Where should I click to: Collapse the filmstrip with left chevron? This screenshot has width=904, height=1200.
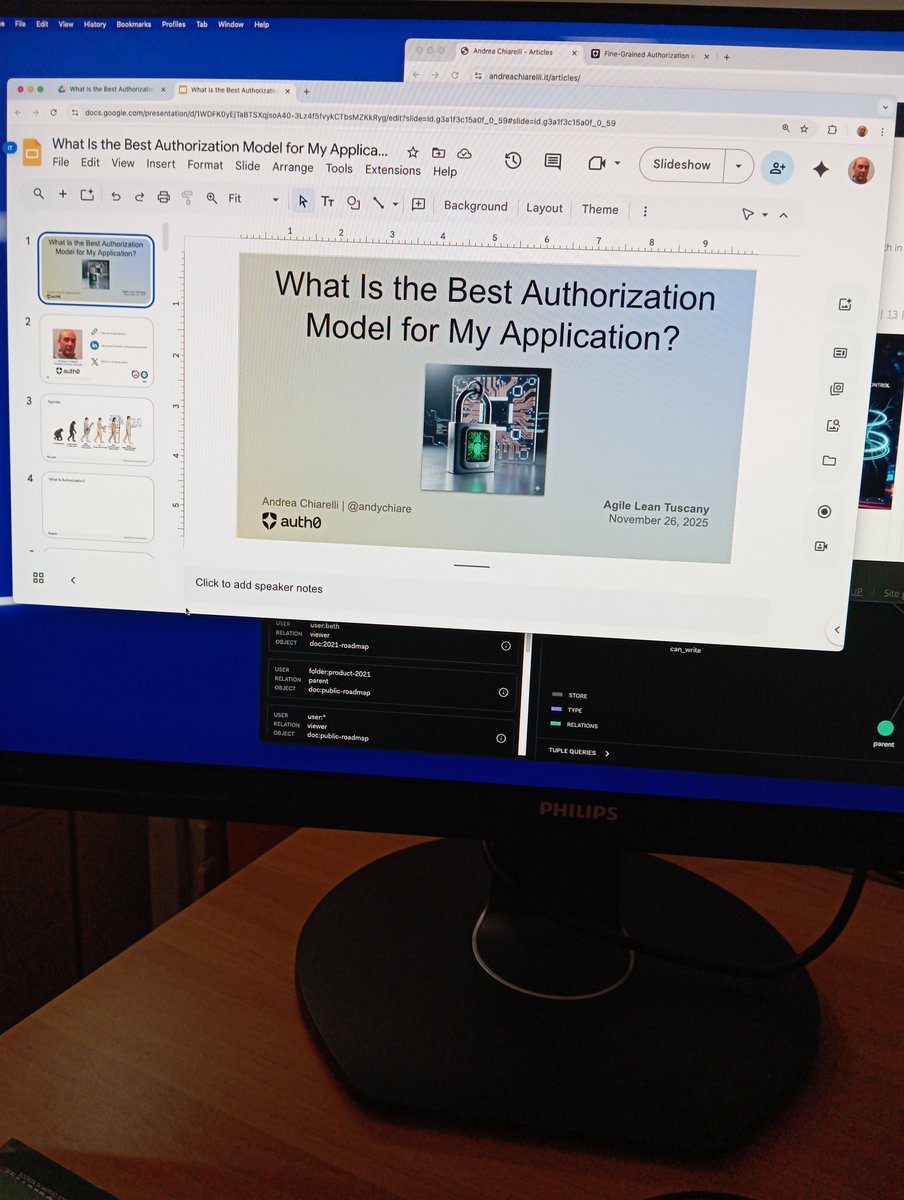point(73,580)
